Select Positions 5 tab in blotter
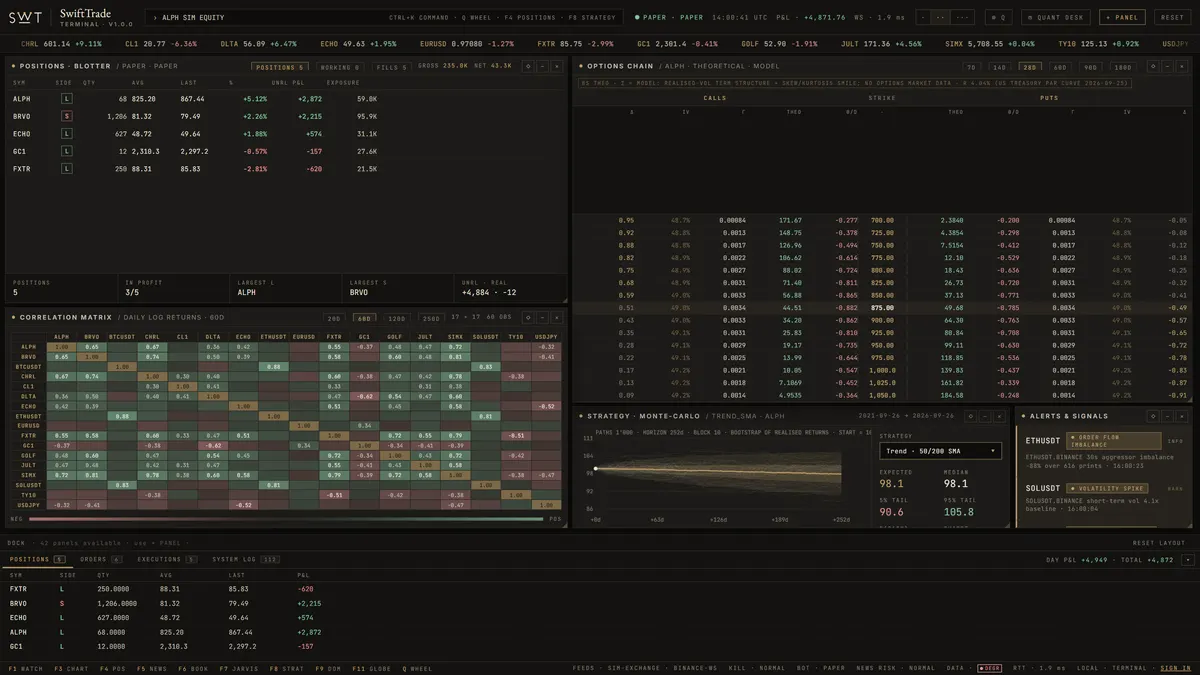This screenshot has width=1200, height=675. click(279, 66)
